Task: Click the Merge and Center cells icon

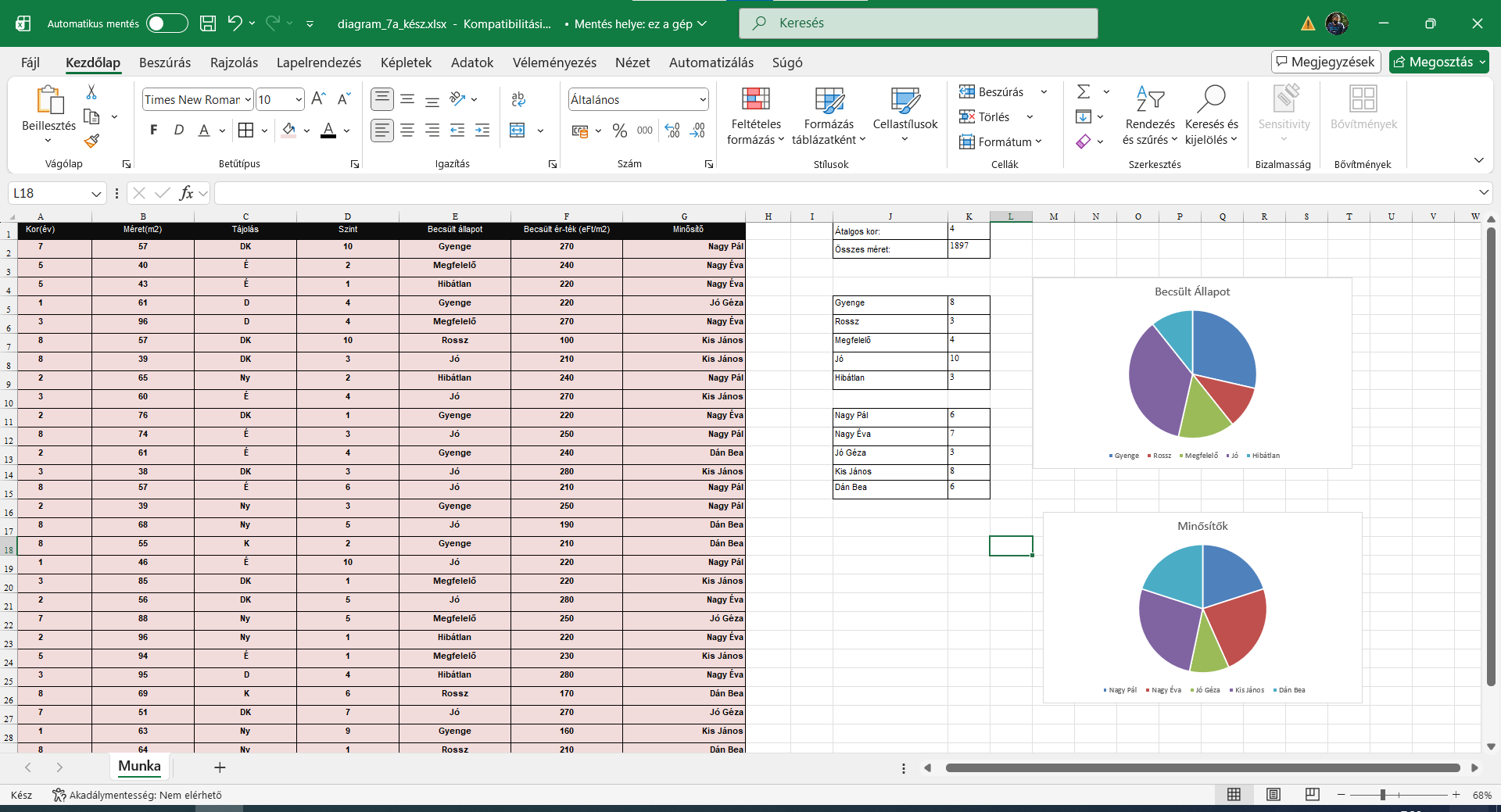Action: pyautogui.click(x=518, y=131)
